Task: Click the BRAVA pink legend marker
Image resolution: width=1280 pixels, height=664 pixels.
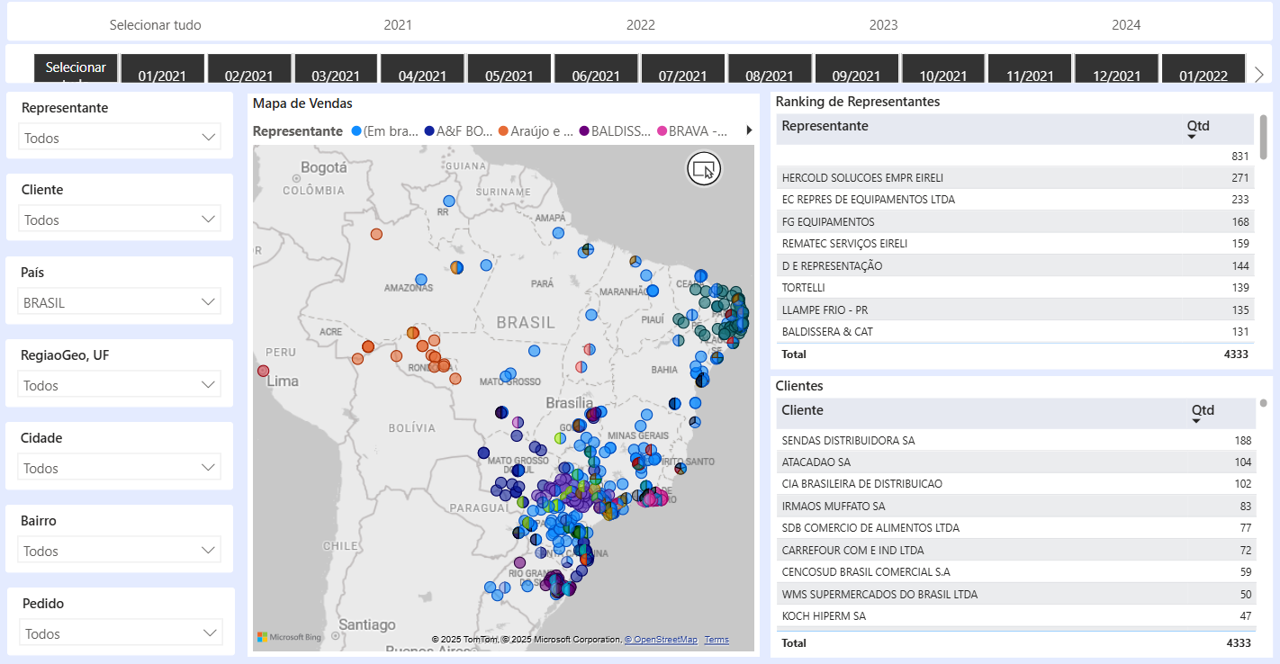Action: pos(661,131)
